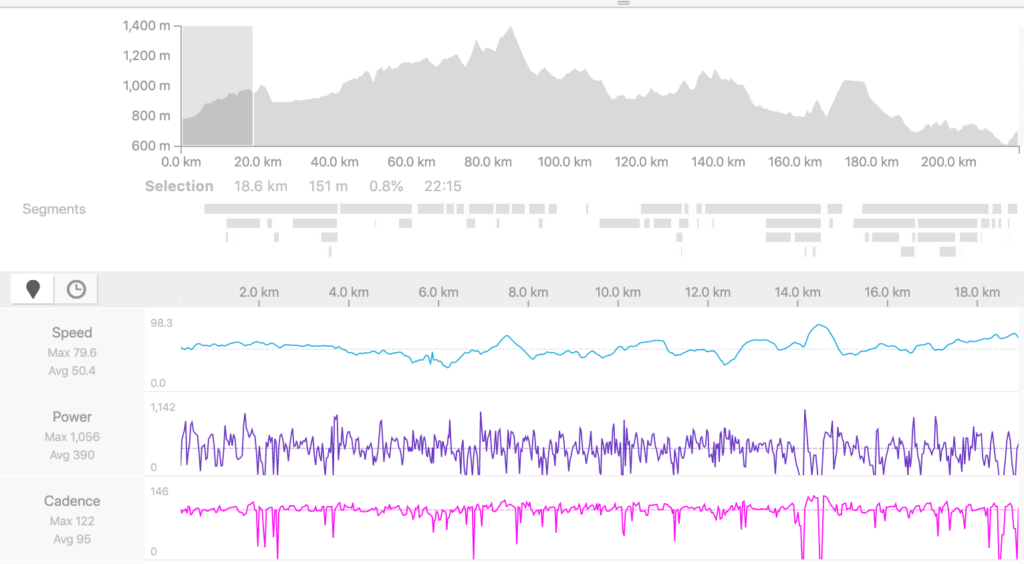Click the 1,142 power scale label
The height and width of the screenshot is (564, 1024).
(163, 408)
